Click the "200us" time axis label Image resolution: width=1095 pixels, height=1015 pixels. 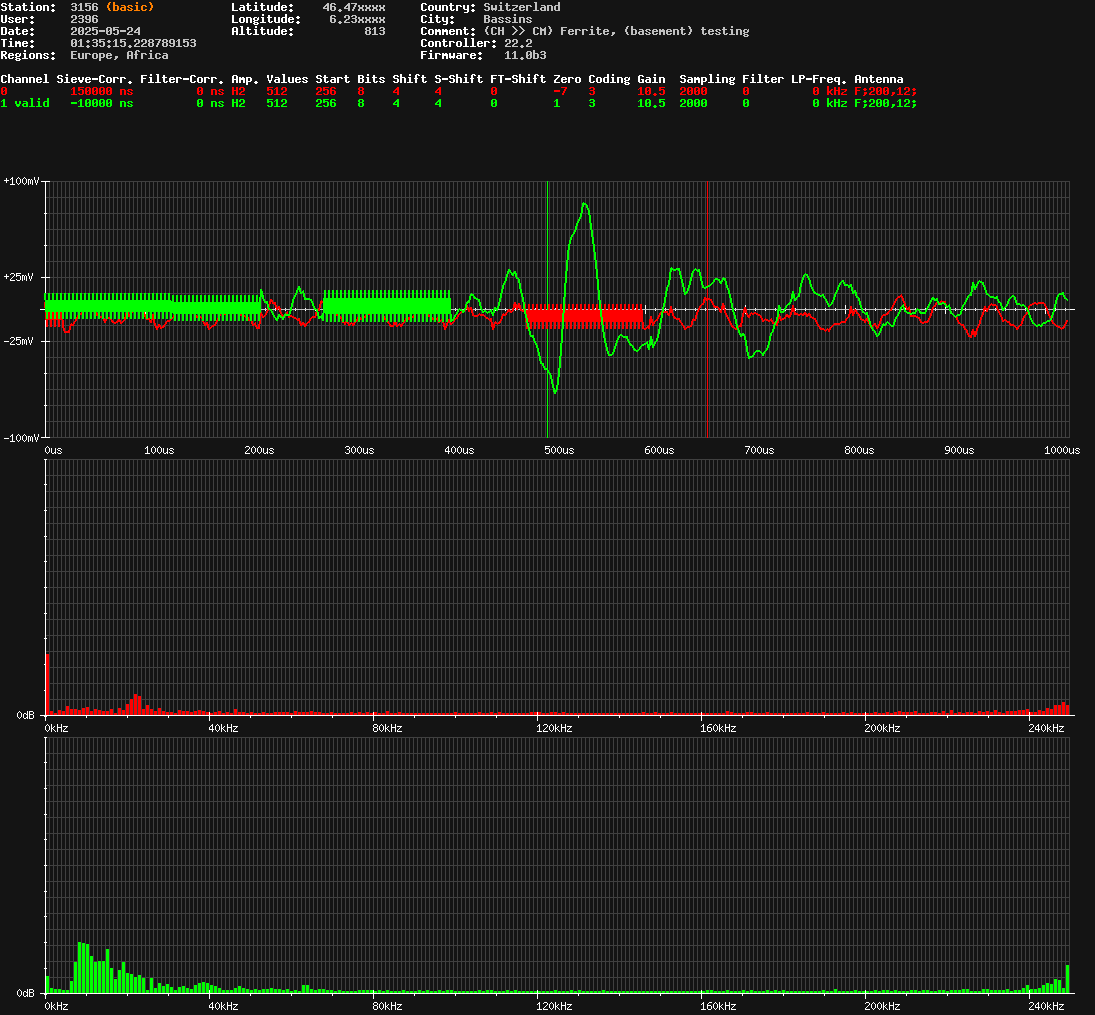(x=259, y=451)
